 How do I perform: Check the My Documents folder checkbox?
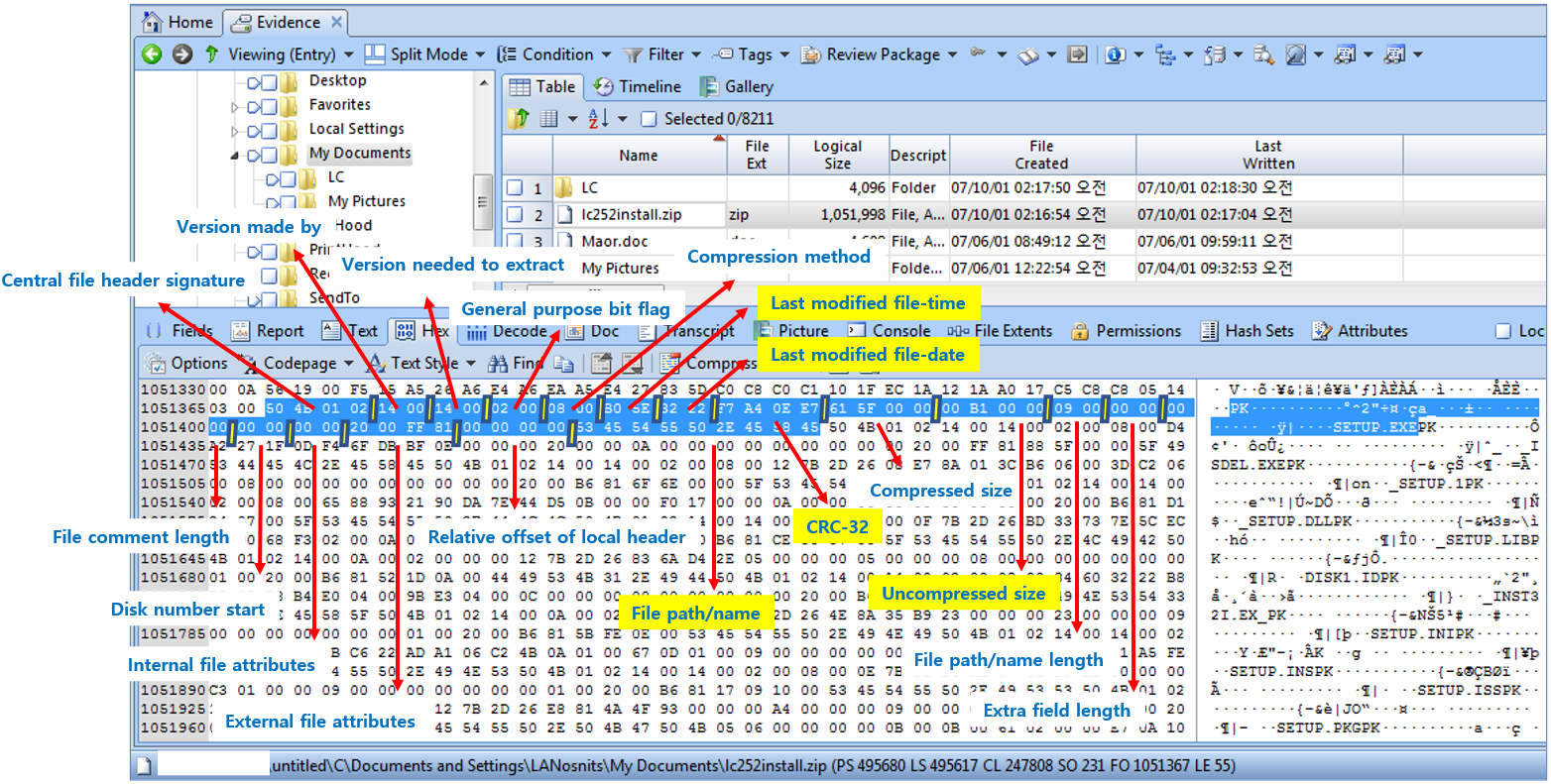click(269, 155)
